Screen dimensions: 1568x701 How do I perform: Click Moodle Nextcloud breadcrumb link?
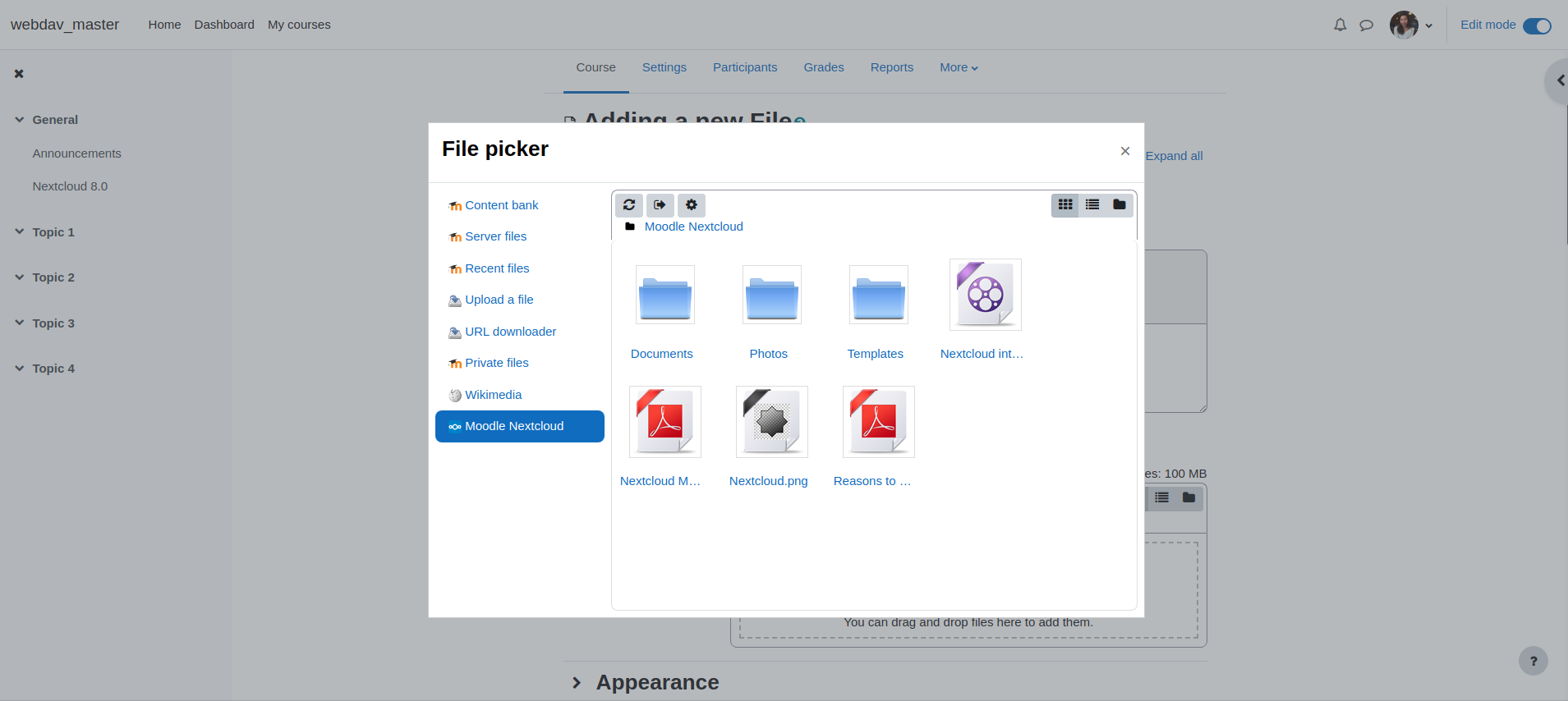click(x=693, y=227)
